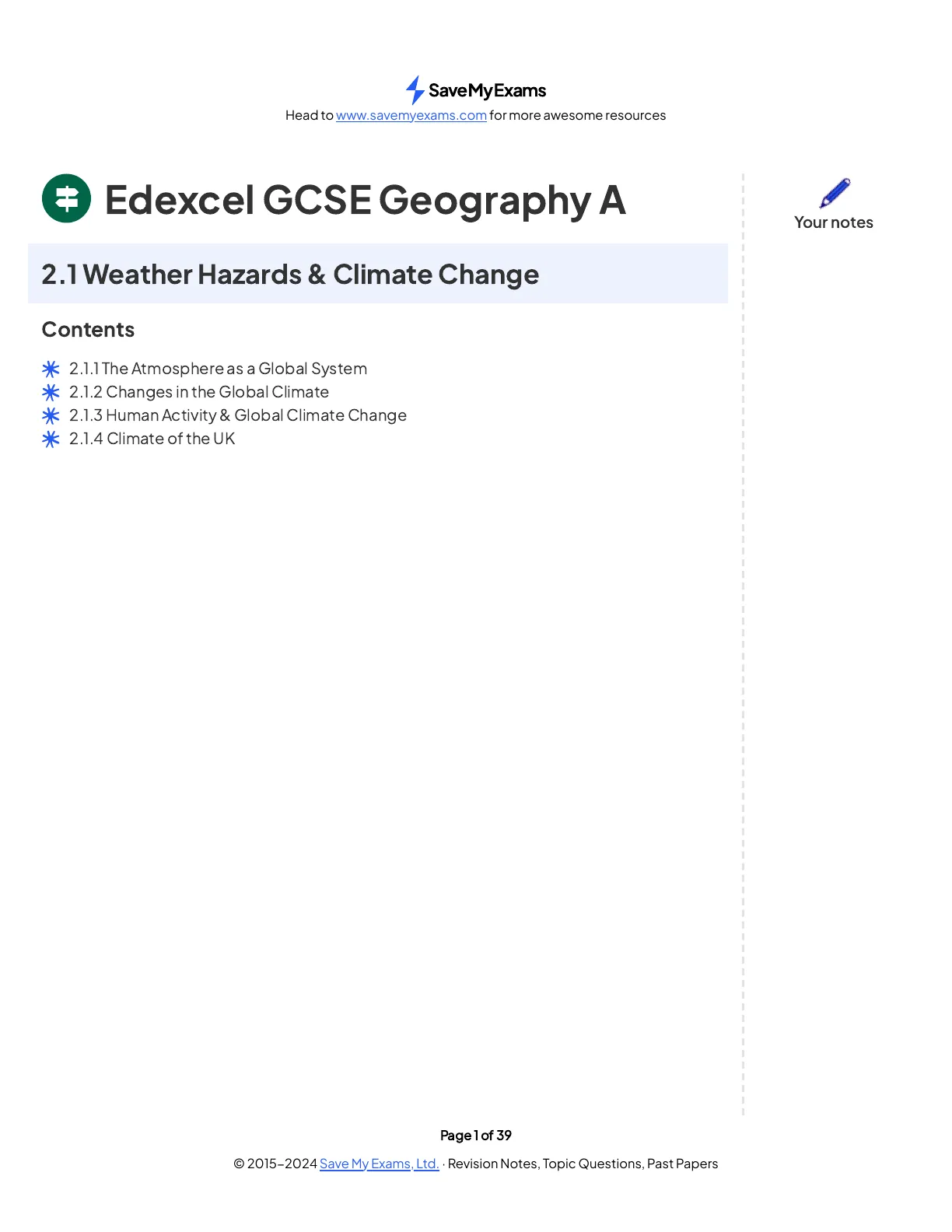The width and height of the screenshot is (952, 1232).
Task: Click the "2.1 Weather Hazards & Climate Change" heading
Action: (x=290, y=275)
